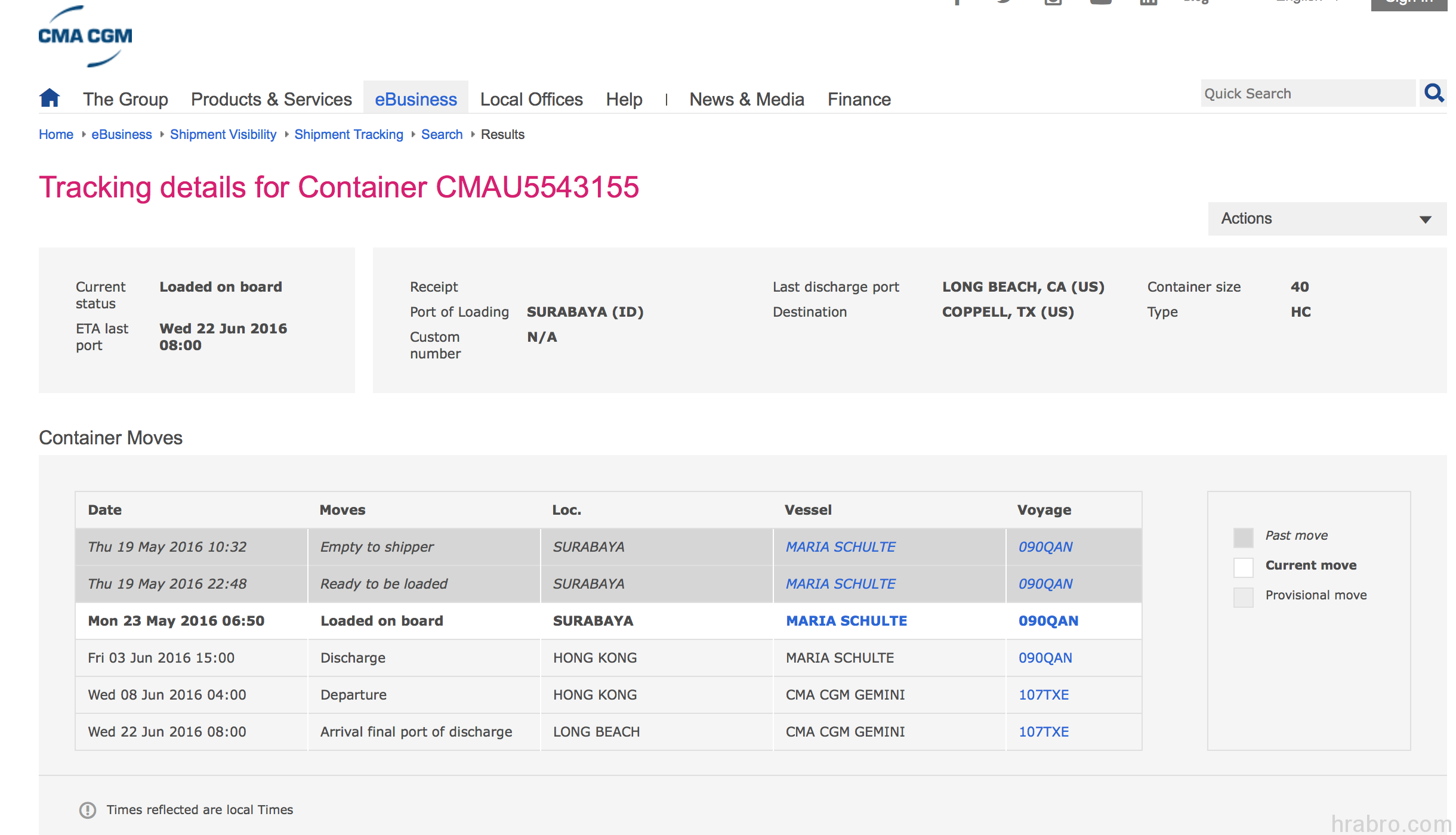This screenshot has width=1456, height=835.
Task: Open the Actions dropdown
Action: [1327, 219]
